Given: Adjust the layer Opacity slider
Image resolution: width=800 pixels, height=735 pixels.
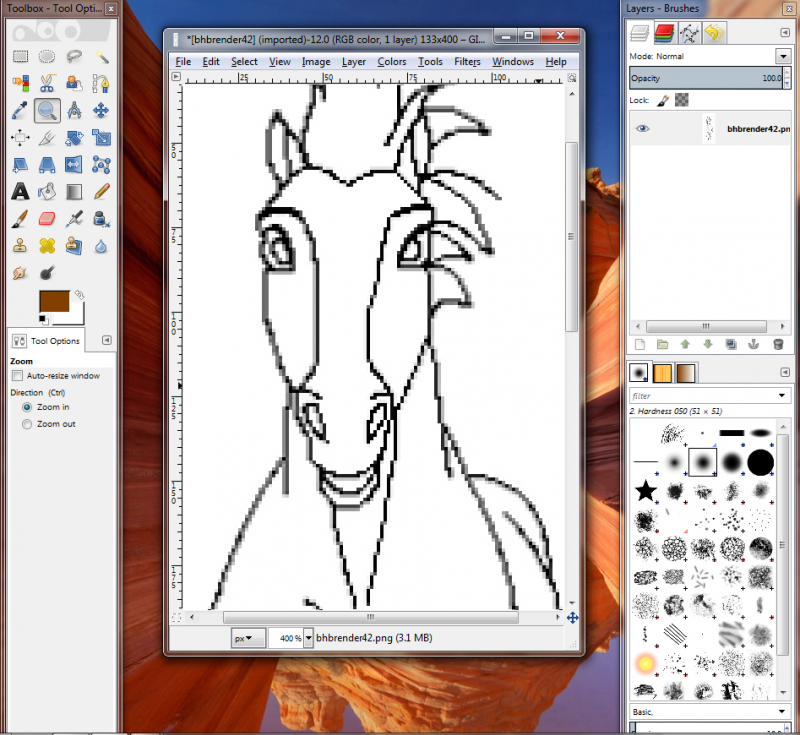Looking at the screenshot, I should tap(706, 78).
